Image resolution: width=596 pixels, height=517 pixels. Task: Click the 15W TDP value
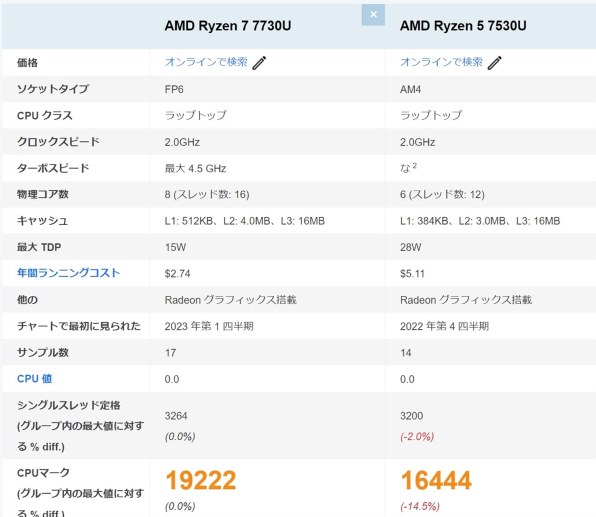click(175, 247)
